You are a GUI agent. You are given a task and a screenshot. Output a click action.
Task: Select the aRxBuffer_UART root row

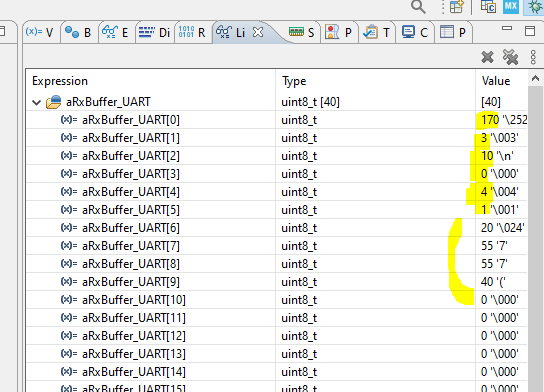pyautogui.click(x=277, y=102)
